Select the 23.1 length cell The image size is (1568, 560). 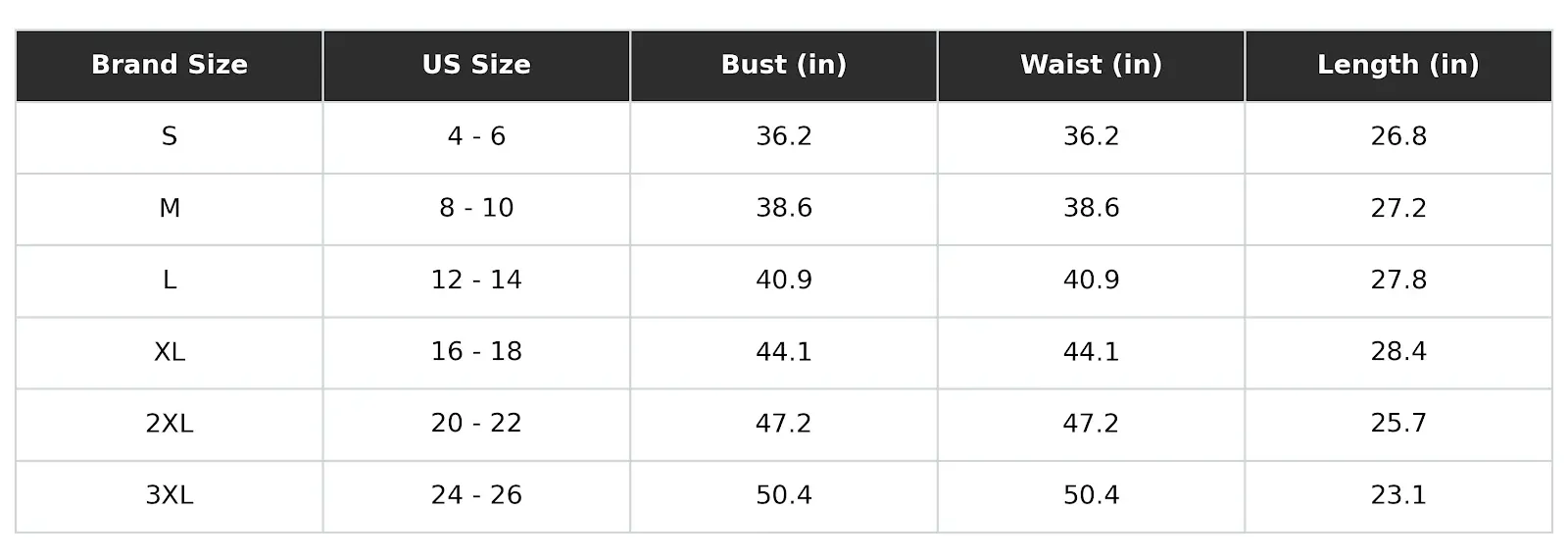click(1398, 494)
